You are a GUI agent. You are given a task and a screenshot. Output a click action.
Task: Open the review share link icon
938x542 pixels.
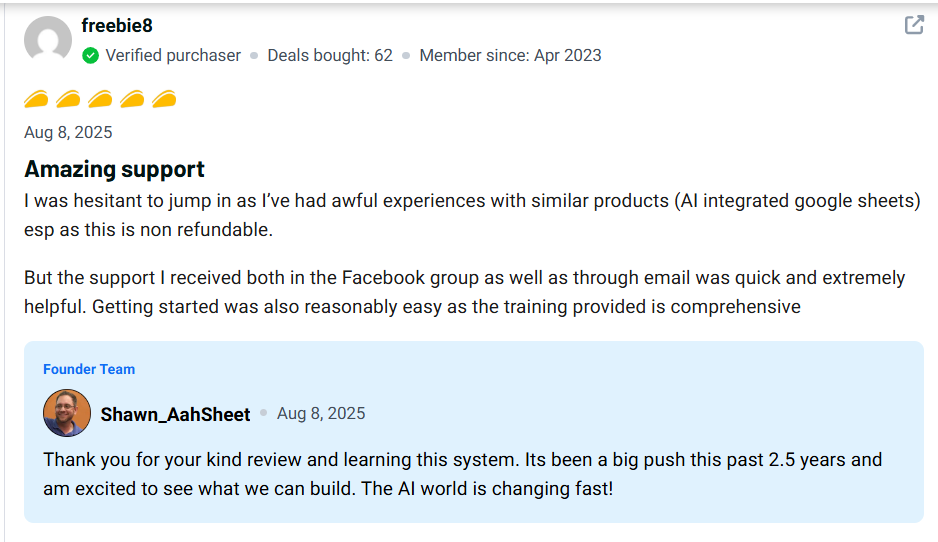914,25
